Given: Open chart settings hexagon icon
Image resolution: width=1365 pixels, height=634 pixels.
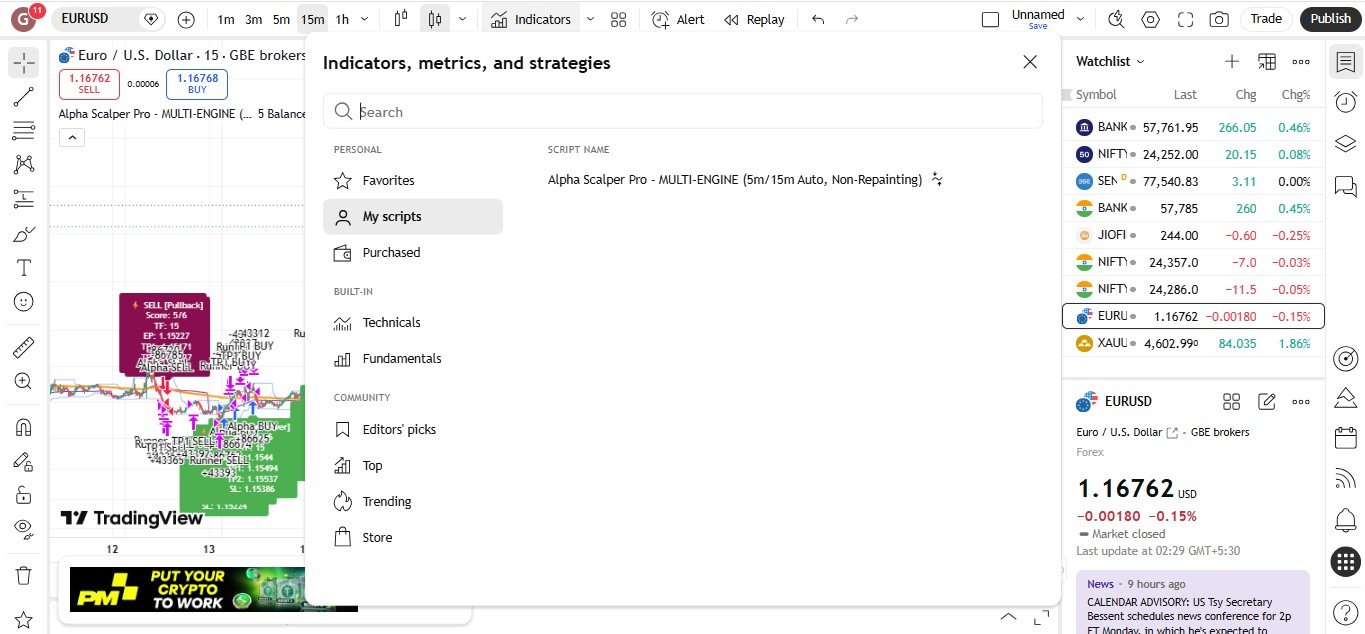Looking at the screenshot, I should click(x=1151, y=19).
